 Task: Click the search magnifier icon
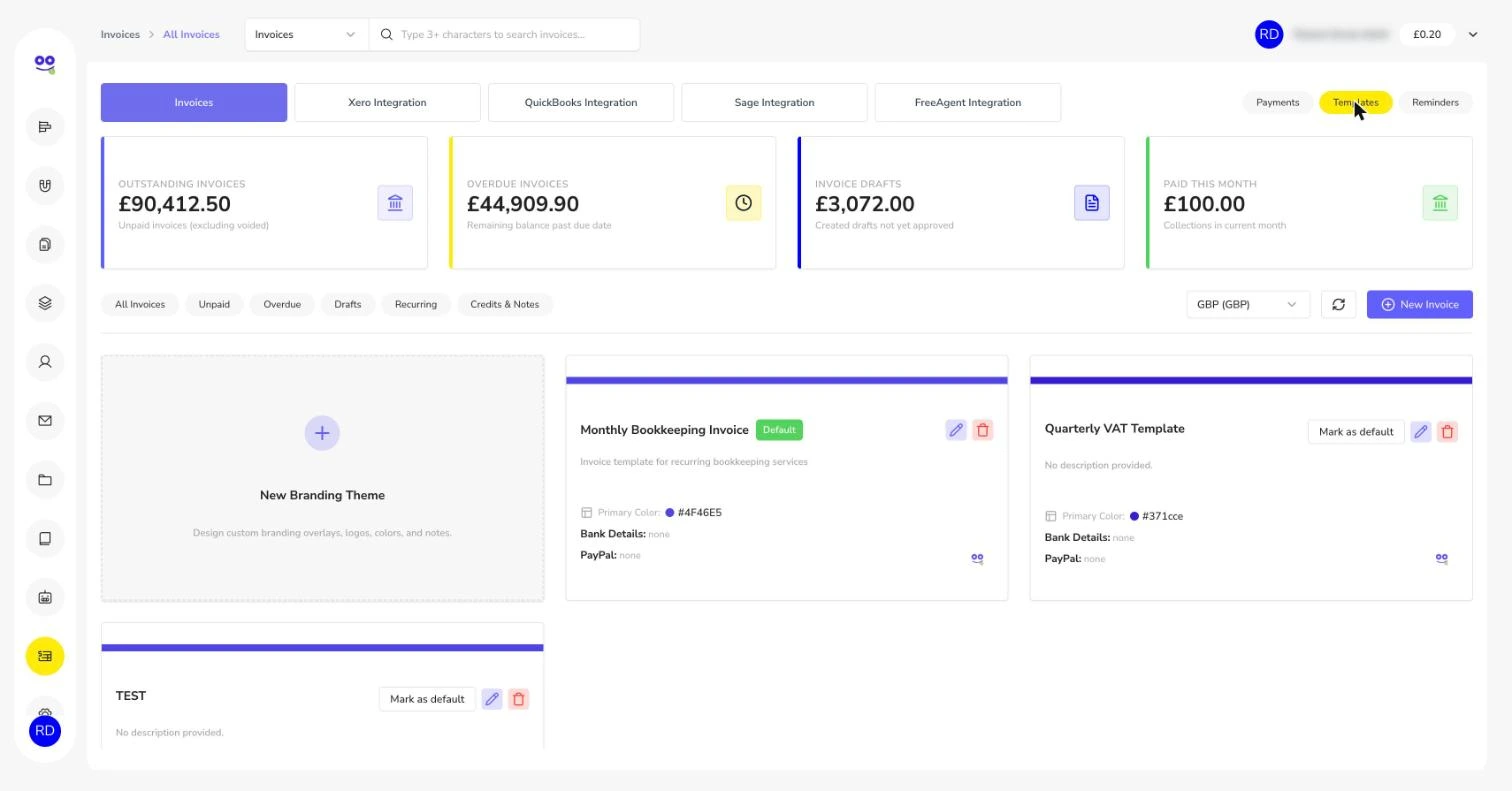coord(387,34)
